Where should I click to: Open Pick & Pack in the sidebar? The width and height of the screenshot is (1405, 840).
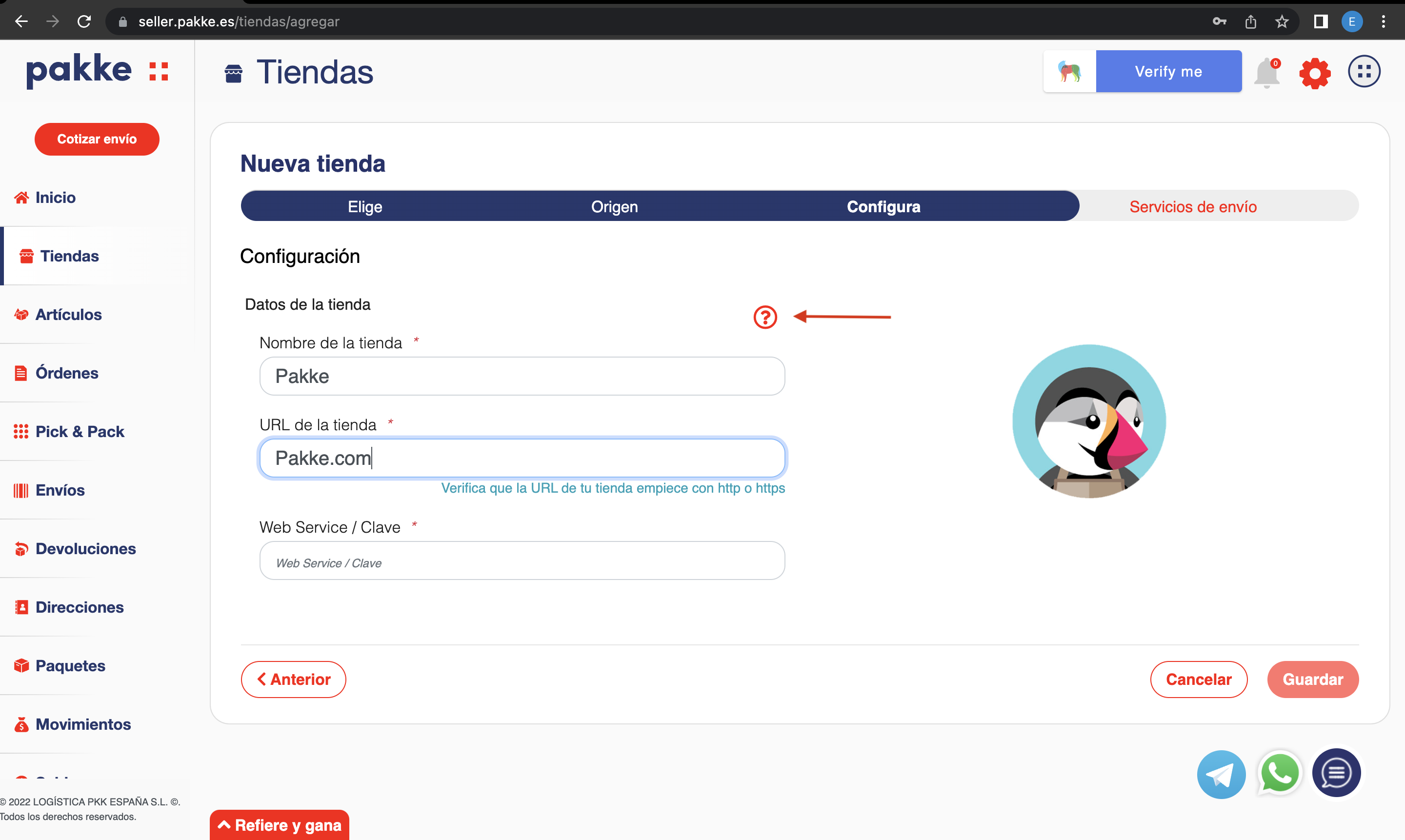[80, 431]
